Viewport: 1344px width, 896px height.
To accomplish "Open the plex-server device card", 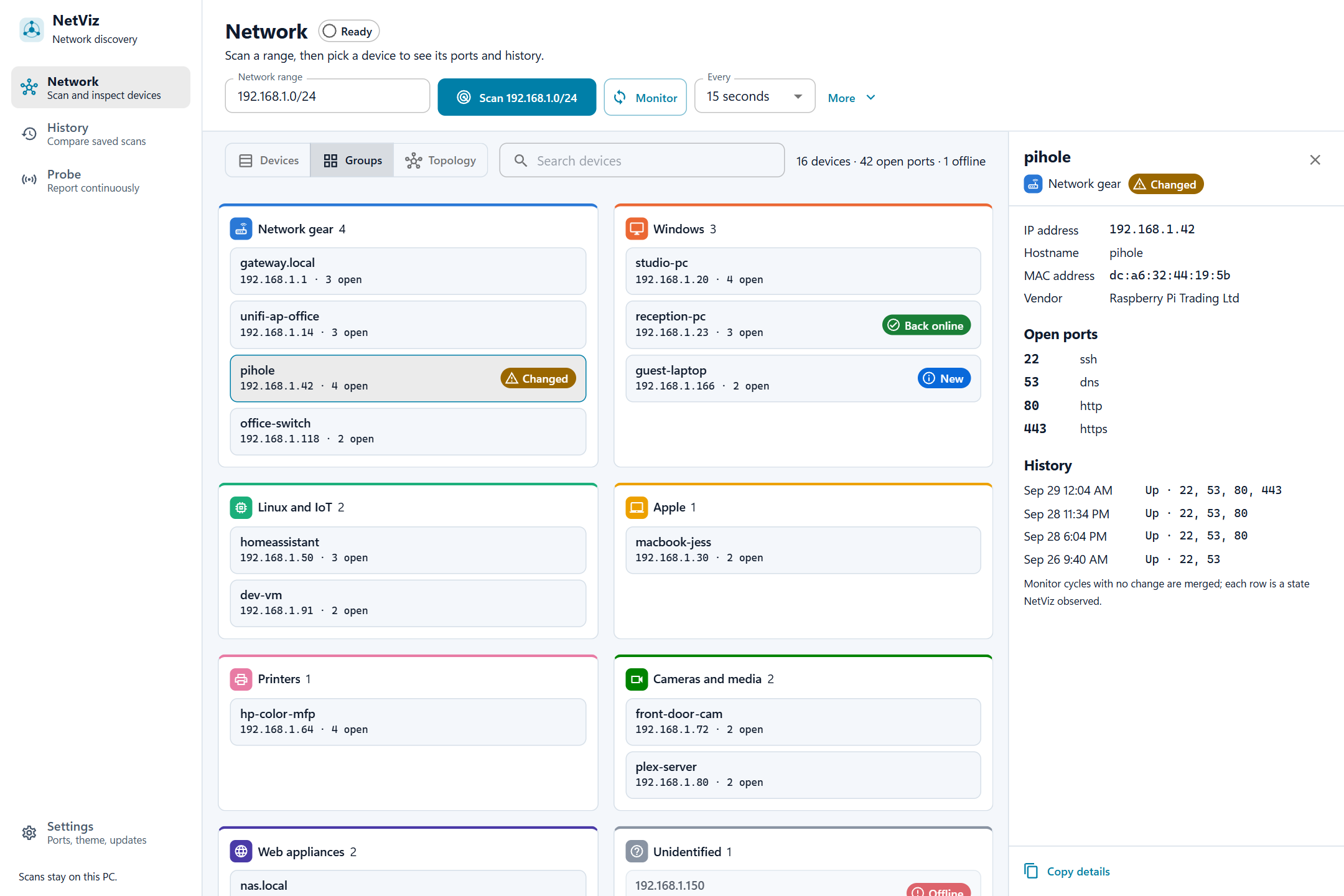I will pyautogui.click(x=803, y=775).
